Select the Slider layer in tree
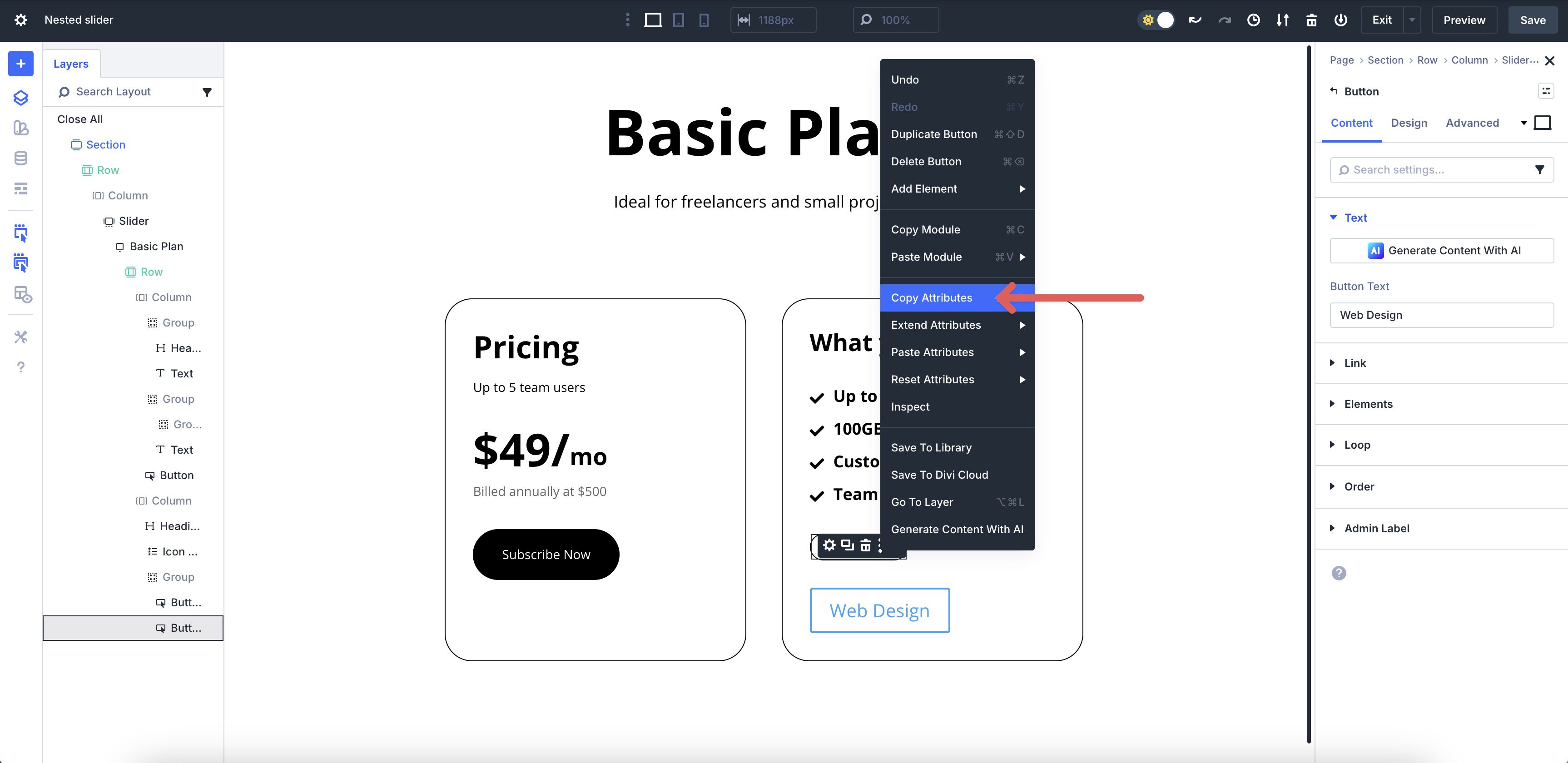Image resolution: width=1568 pixels, height=763 pixels. [133, 221]
